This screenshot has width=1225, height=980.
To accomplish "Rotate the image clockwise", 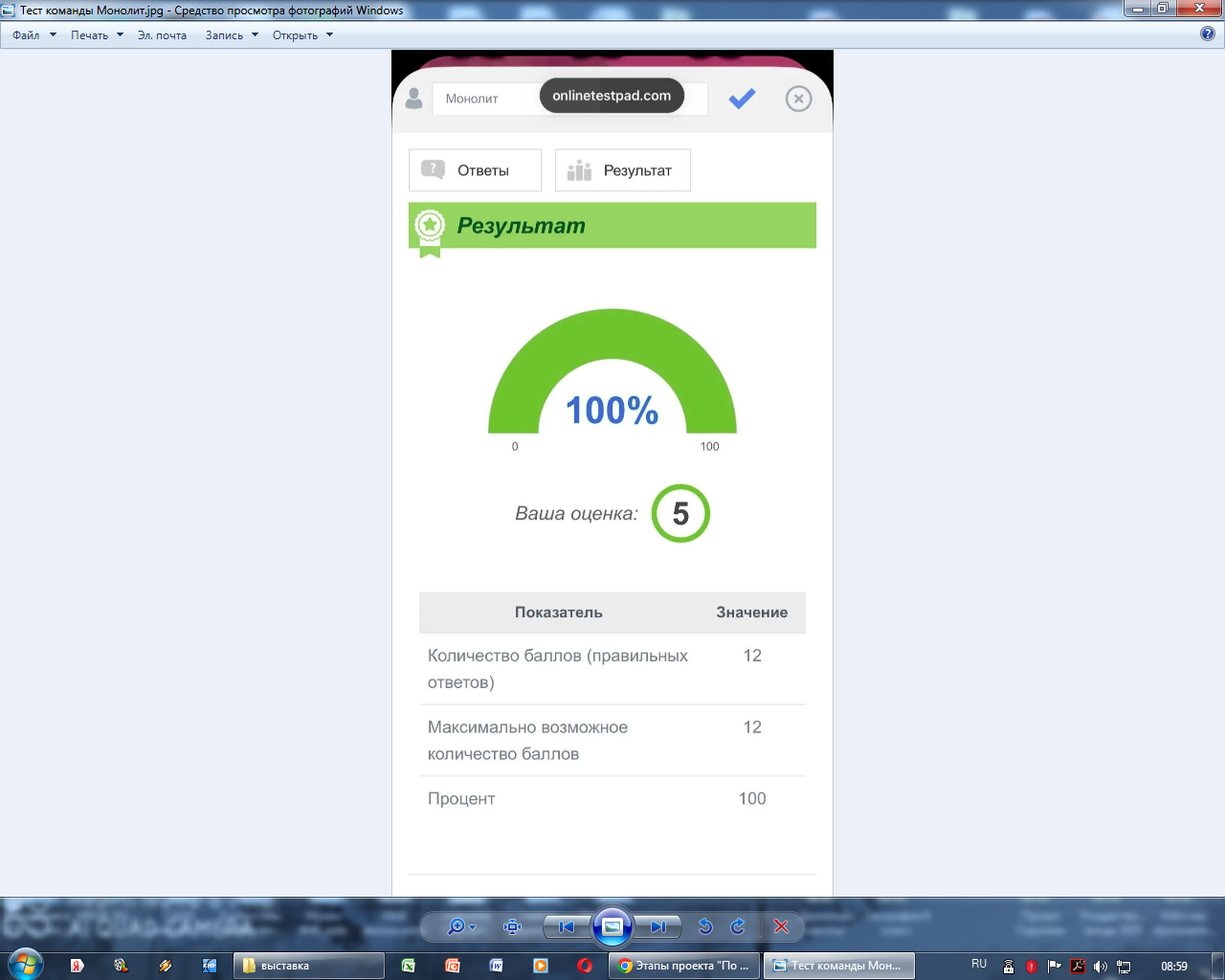I will point(738,926).
